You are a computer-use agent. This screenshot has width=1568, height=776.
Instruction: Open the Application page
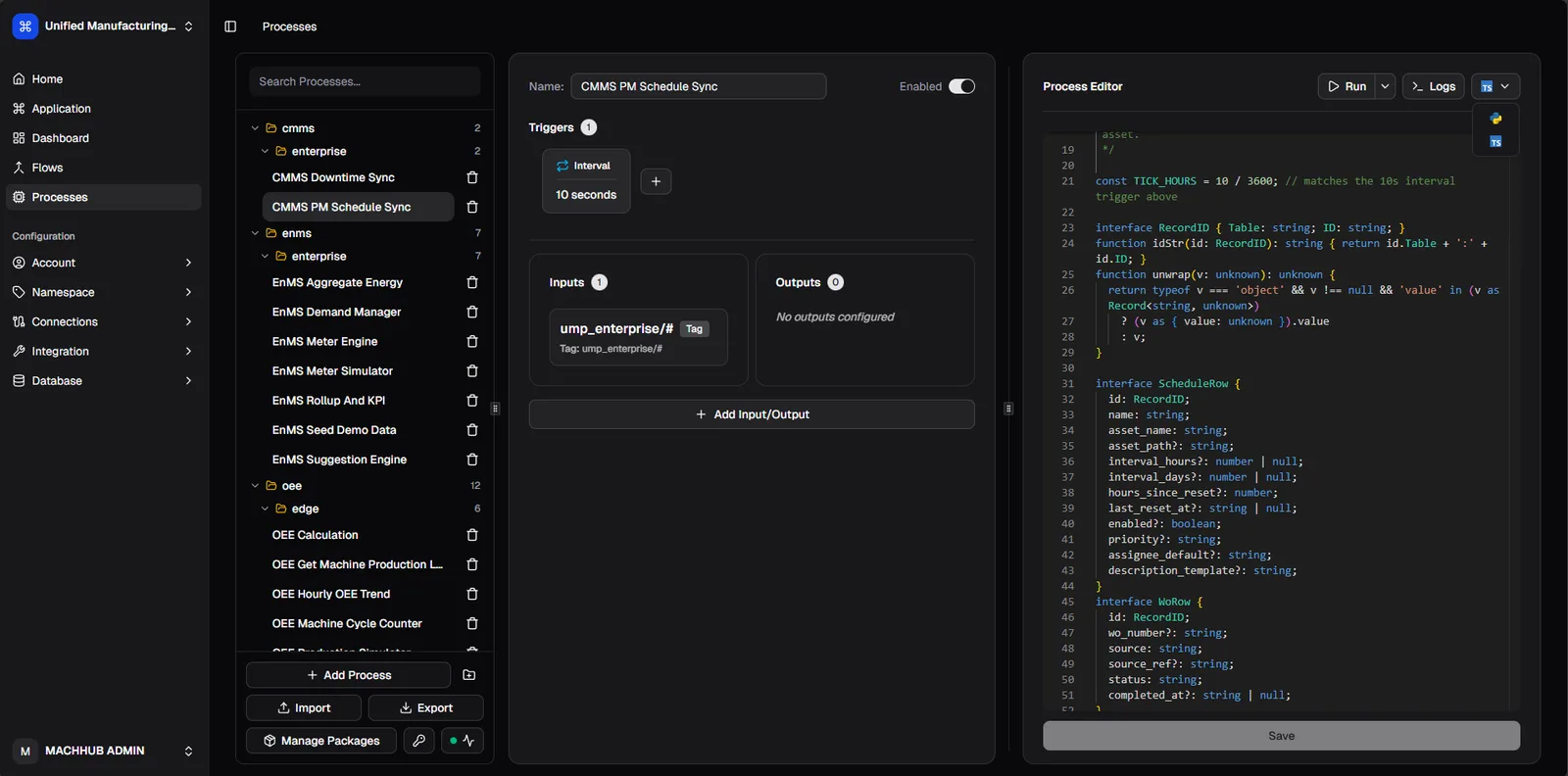coord(103,109)
